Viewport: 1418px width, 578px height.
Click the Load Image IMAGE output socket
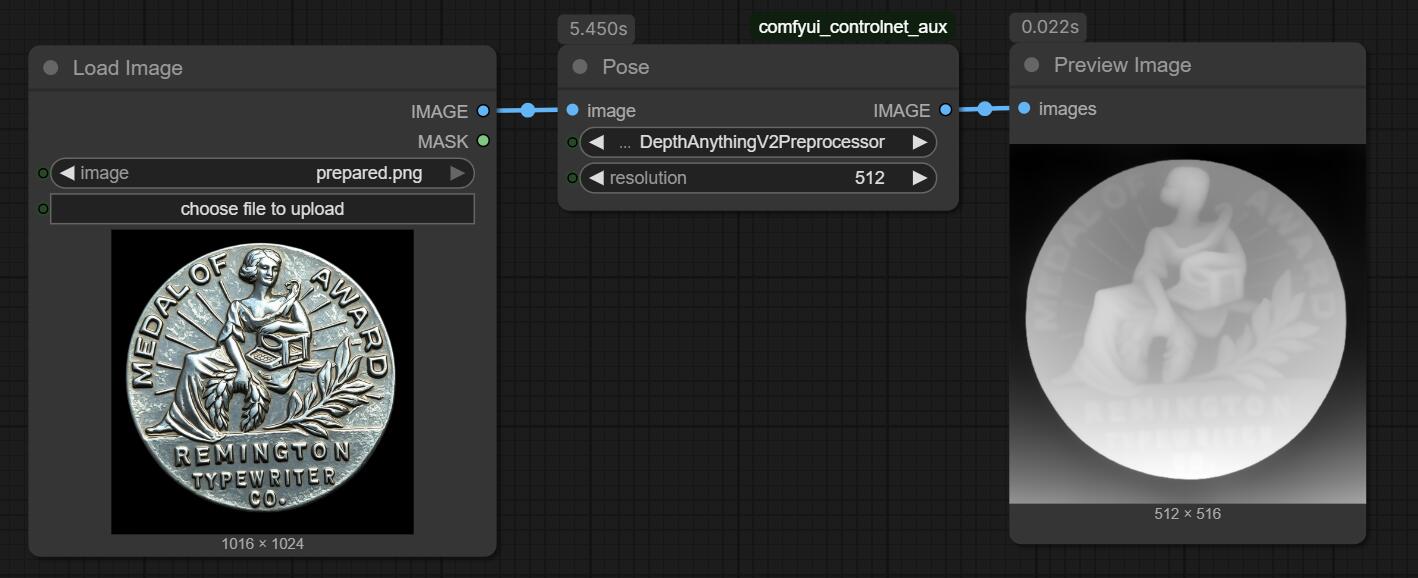483,111
